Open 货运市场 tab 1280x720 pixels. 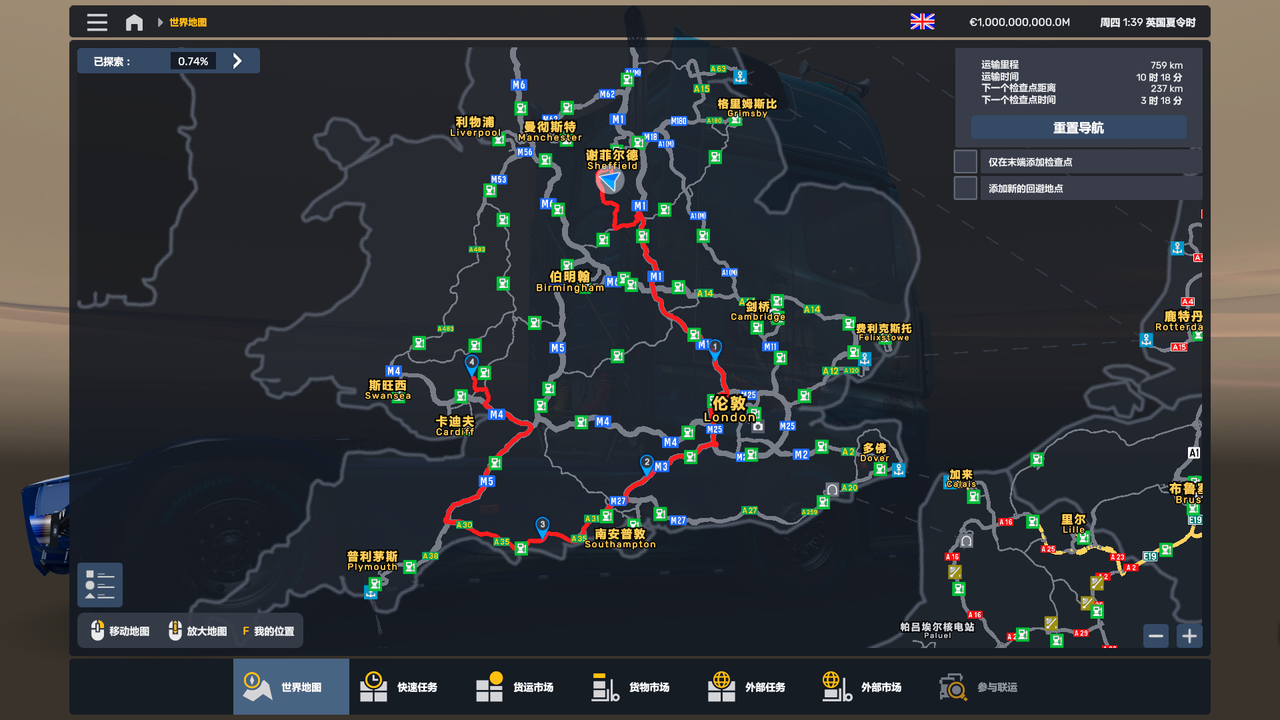522,687
